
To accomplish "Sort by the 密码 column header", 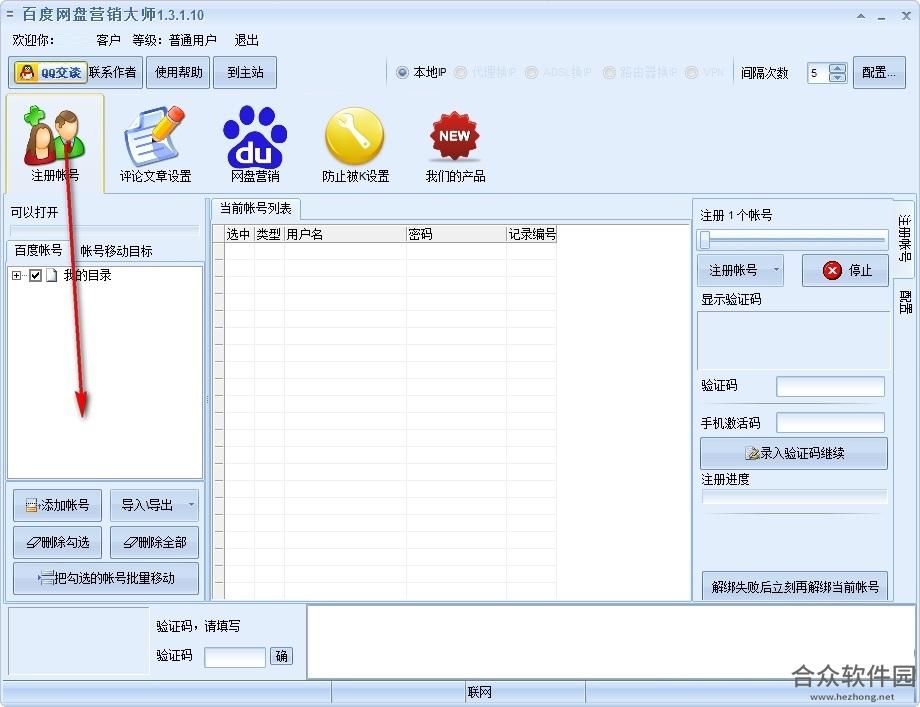I will point(456,234).
